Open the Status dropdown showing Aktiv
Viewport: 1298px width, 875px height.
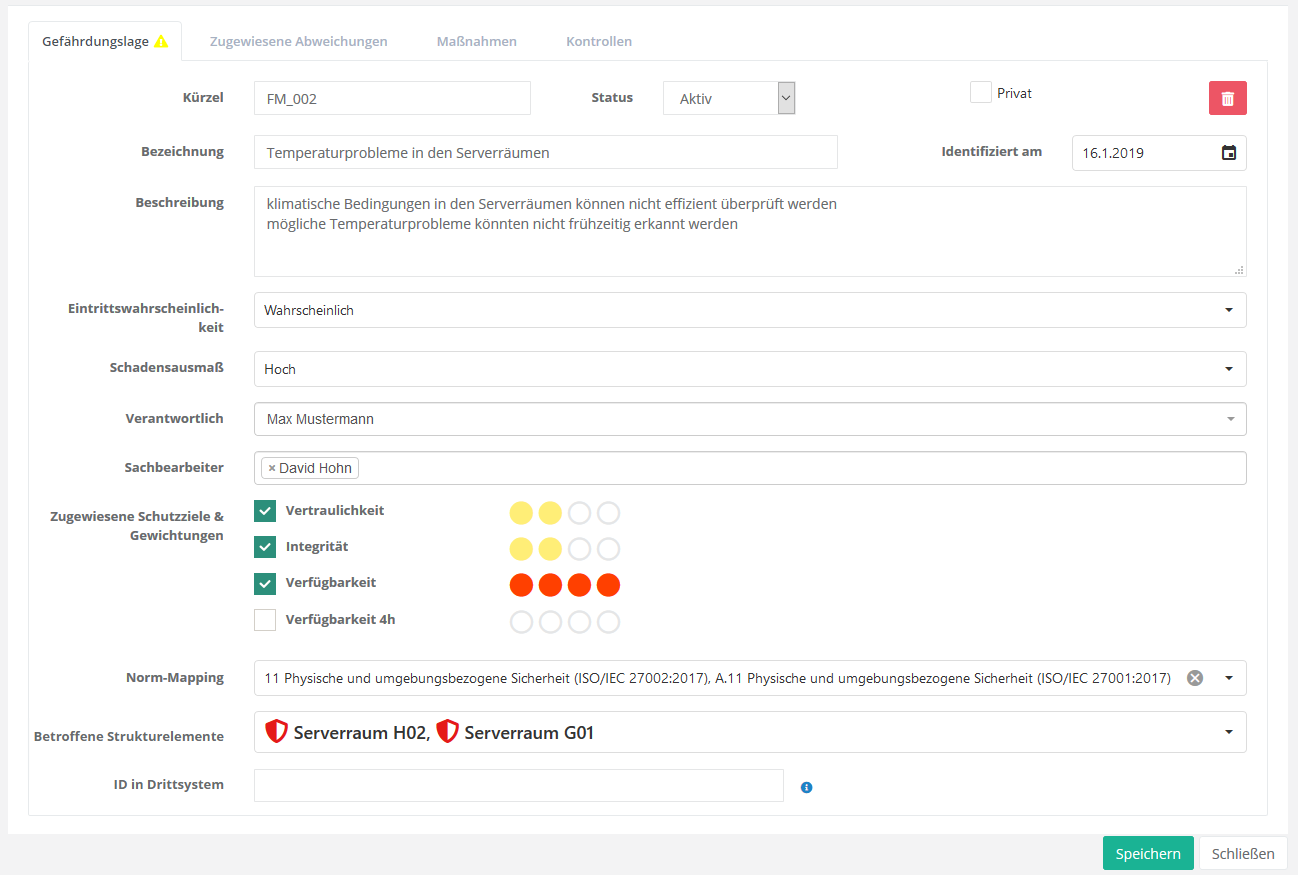point(729,98)
